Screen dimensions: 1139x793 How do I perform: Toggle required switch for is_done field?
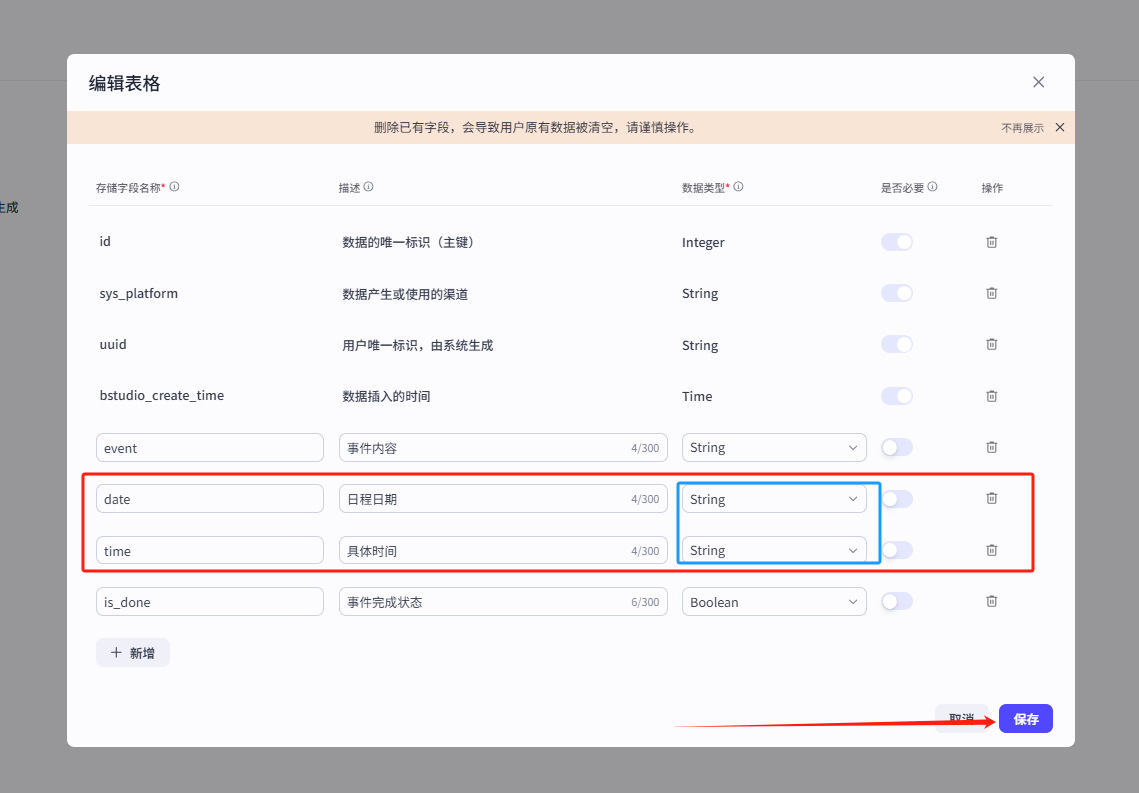pos(896,601)
